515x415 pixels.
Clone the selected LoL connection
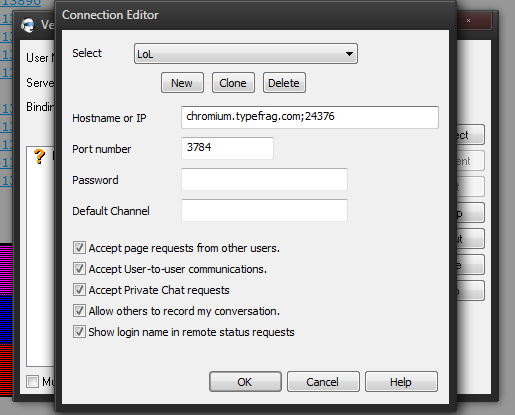[x=233, y=83]
